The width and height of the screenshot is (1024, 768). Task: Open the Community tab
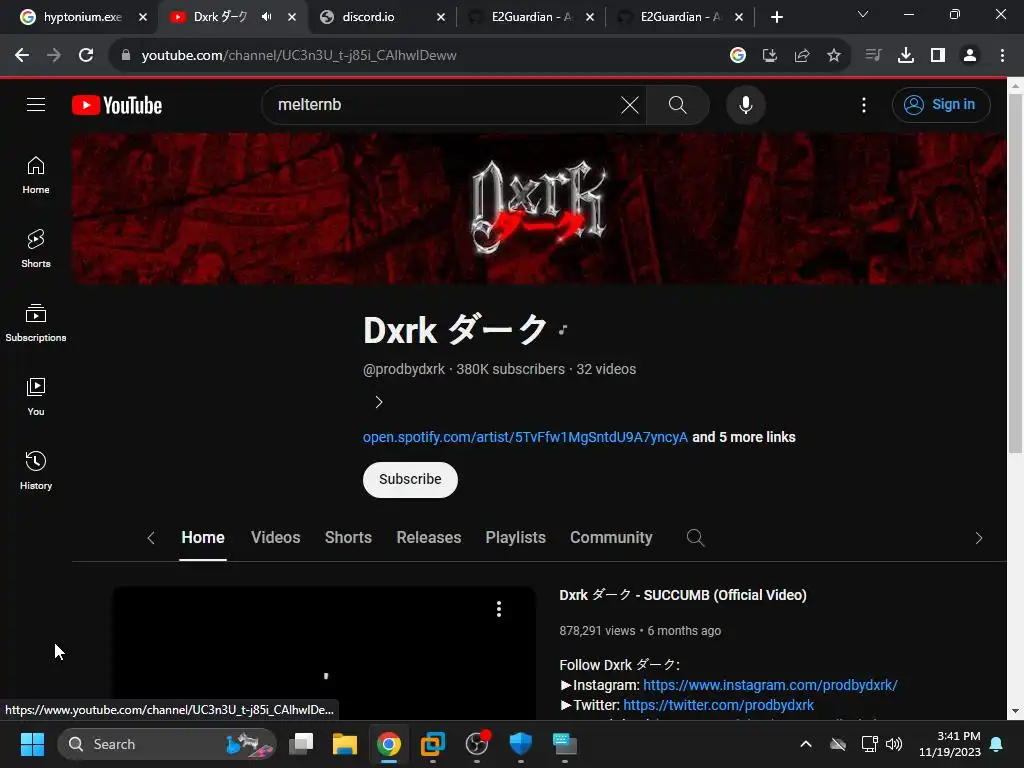(611, 537)
